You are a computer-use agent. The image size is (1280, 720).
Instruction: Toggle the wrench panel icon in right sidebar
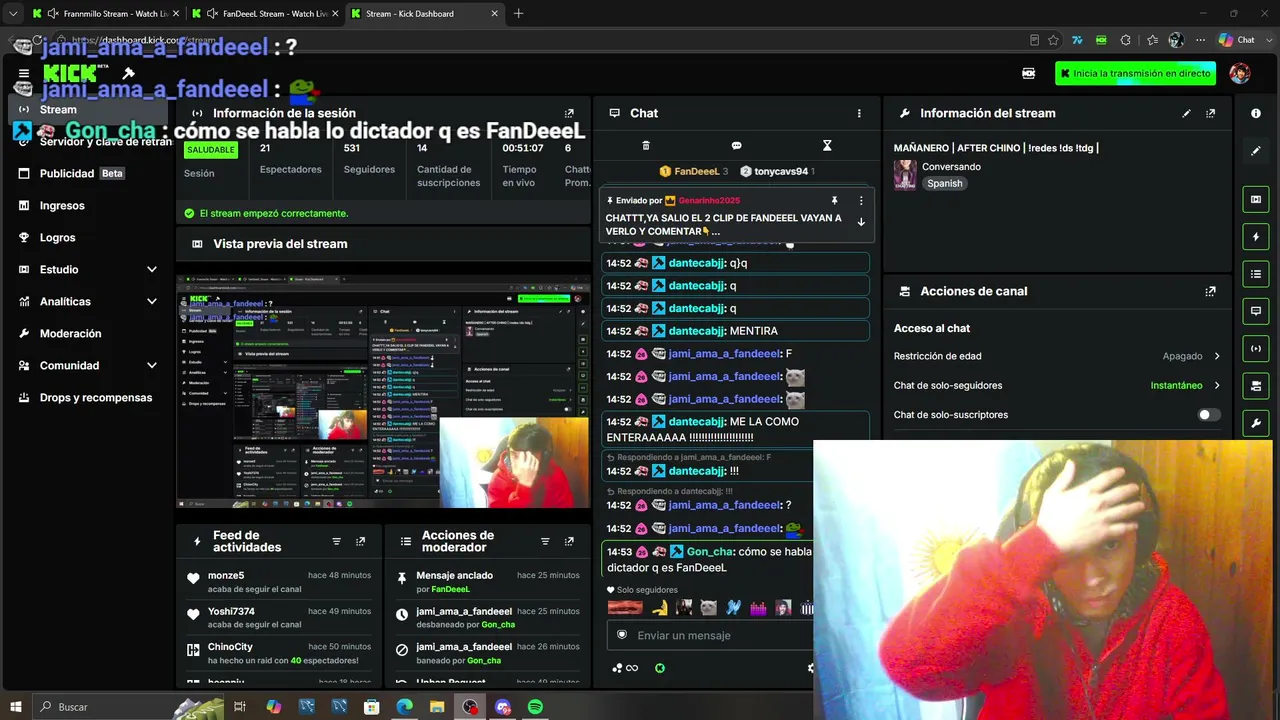point(1256,423)
